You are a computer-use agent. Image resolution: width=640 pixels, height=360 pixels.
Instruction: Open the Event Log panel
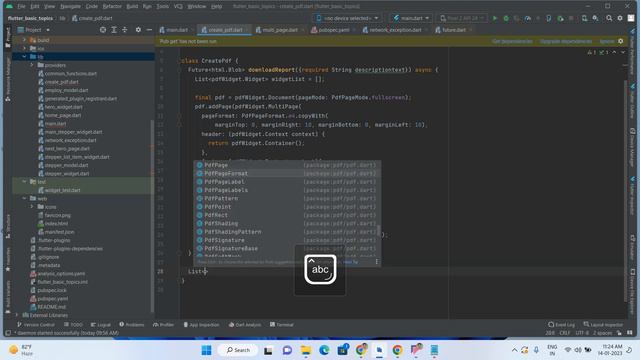tap(561, 324)
